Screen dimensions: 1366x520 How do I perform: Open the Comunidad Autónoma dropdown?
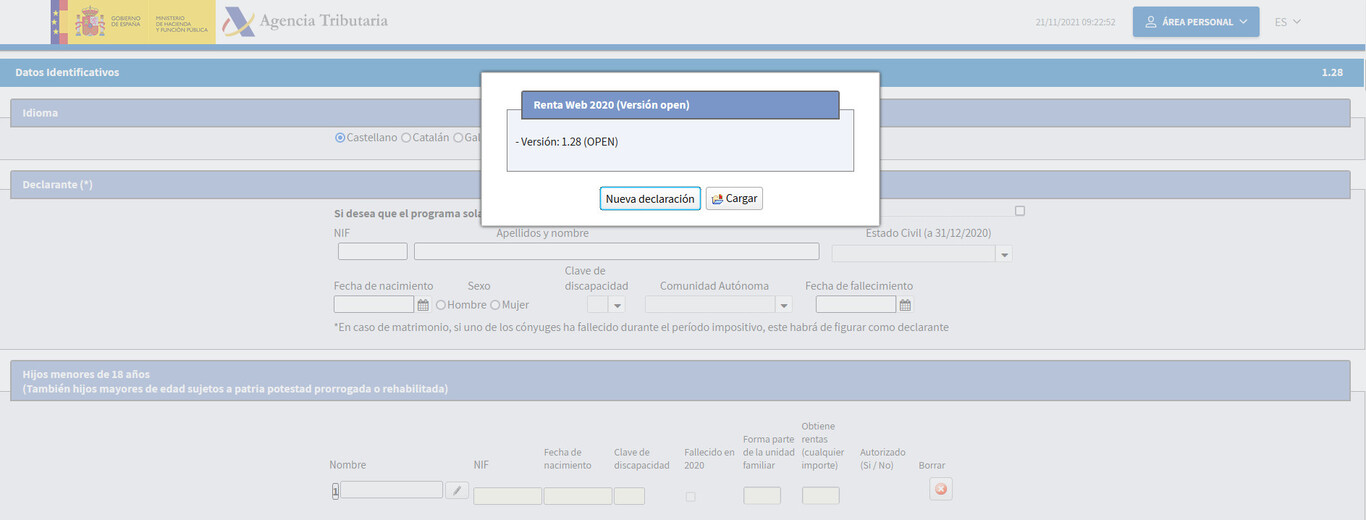(x=784, y=305)
